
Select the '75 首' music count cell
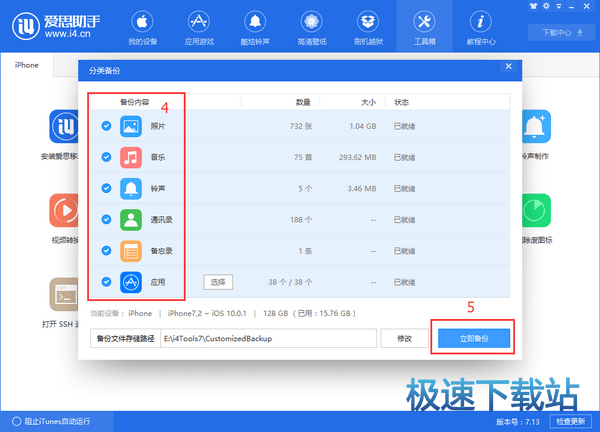303,157
